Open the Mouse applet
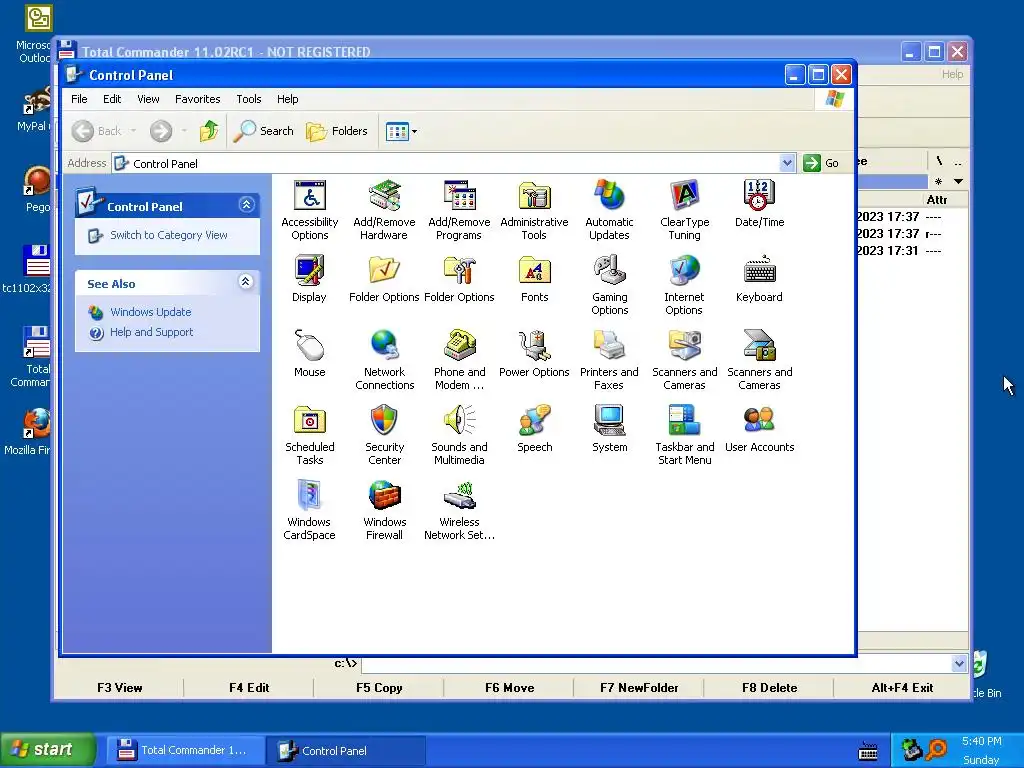This screenshot has width=1024, height=768. 310,354
